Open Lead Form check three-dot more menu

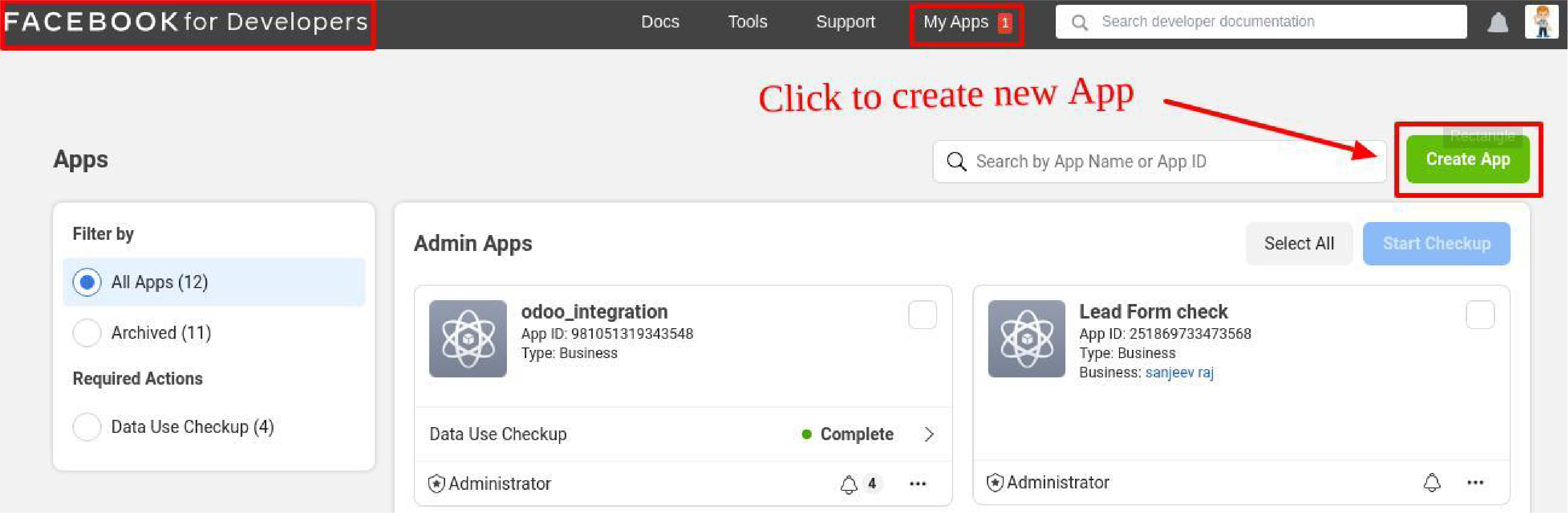(x=1475, y=483)
